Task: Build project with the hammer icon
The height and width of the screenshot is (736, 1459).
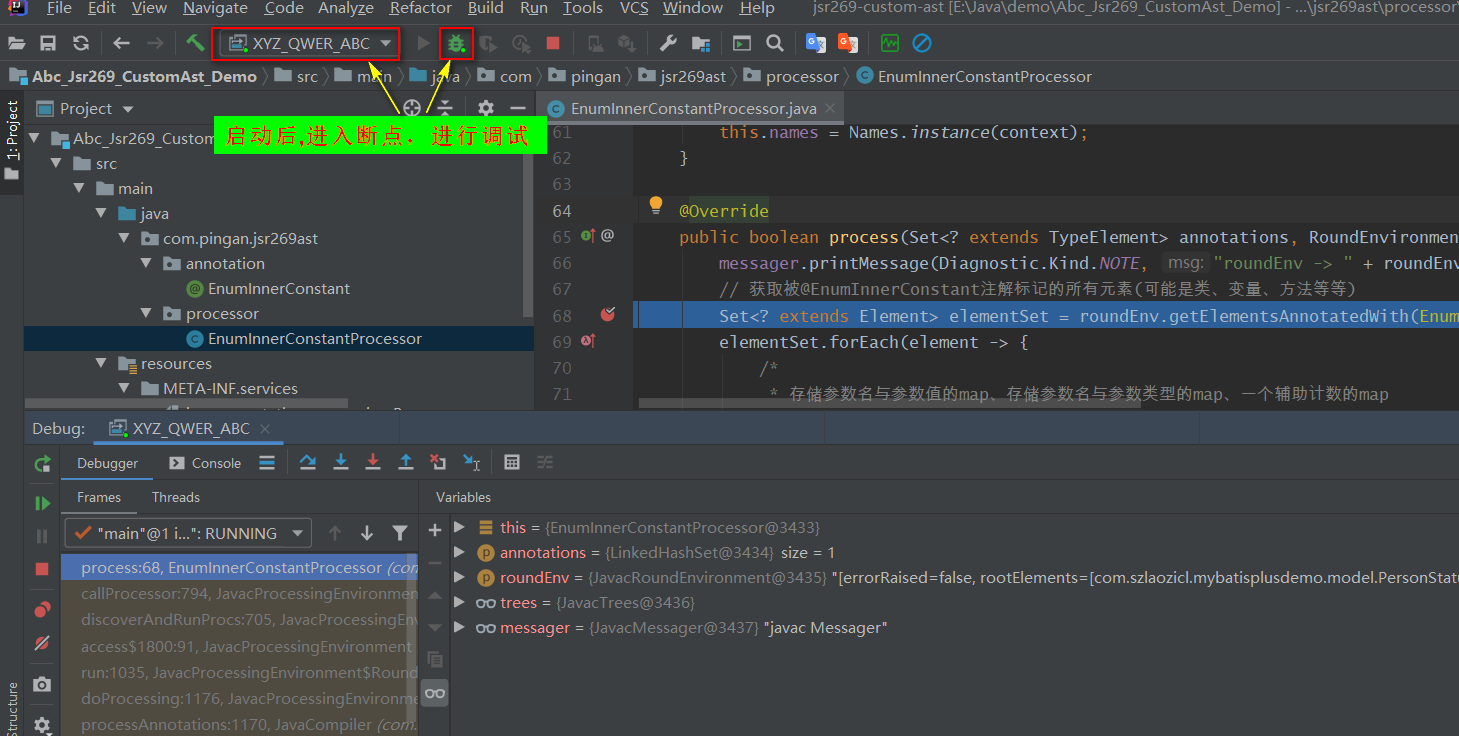Action: tap(195, 43)
